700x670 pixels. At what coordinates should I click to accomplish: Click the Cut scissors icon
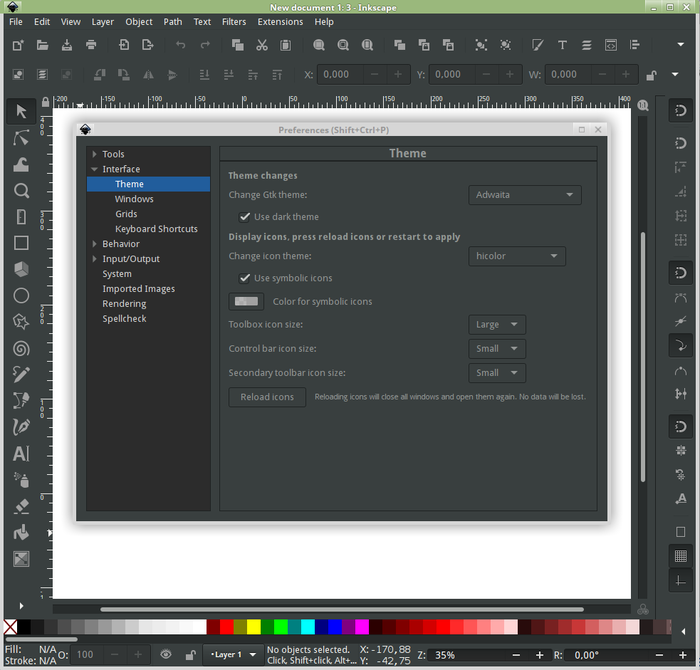[x=262, y=45]
